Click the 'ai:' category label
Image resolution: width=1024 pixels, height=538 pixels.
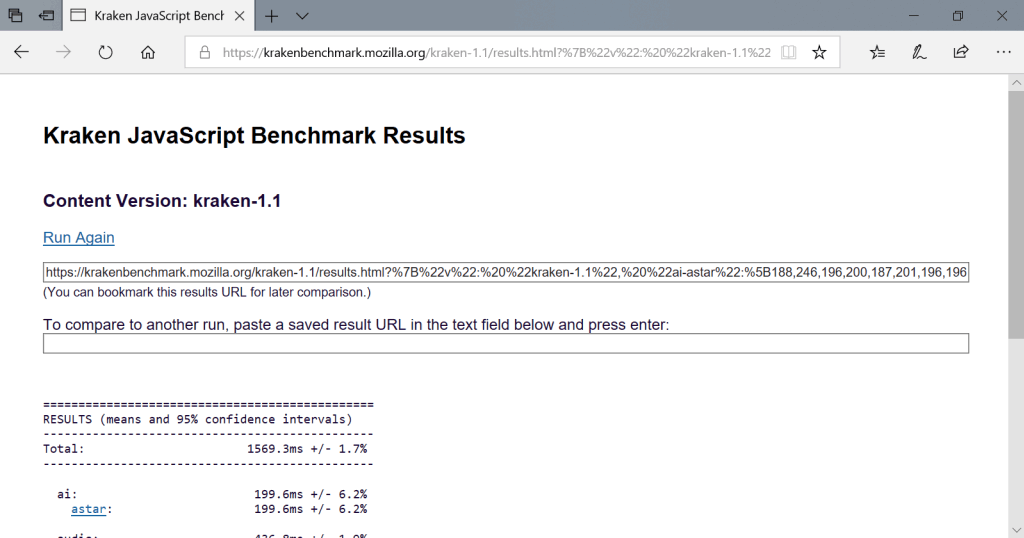67,494
